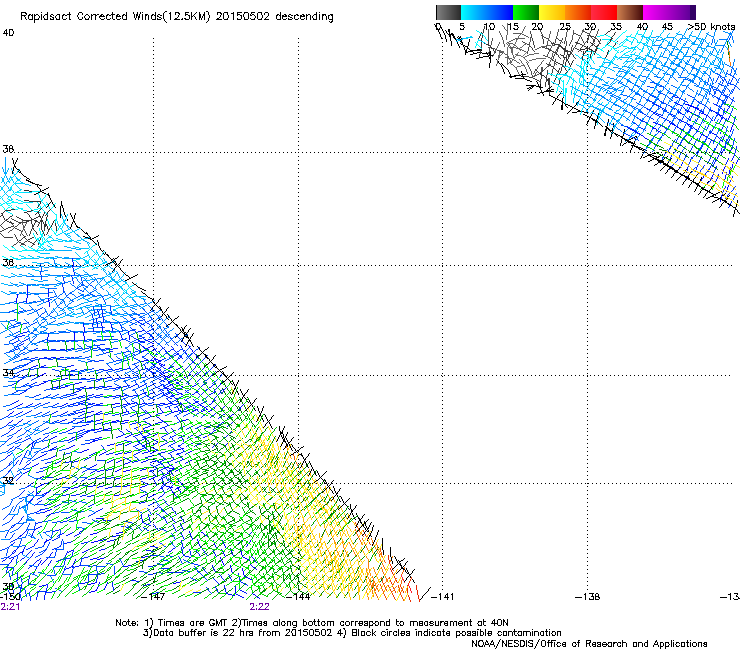This screenshot has height=650, width=740.
Task: Click the legend tick label '25'
Action: [x=564, y=27]
